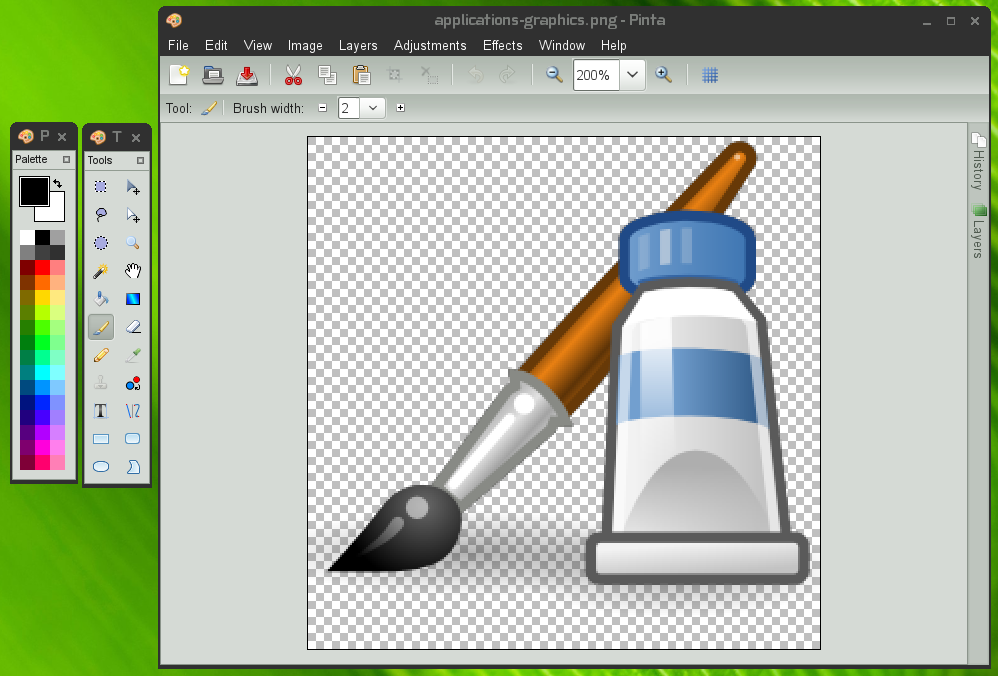Click the Deselect toolbar icon
This screenshot has height=676, width=998.
pos(430,75)
